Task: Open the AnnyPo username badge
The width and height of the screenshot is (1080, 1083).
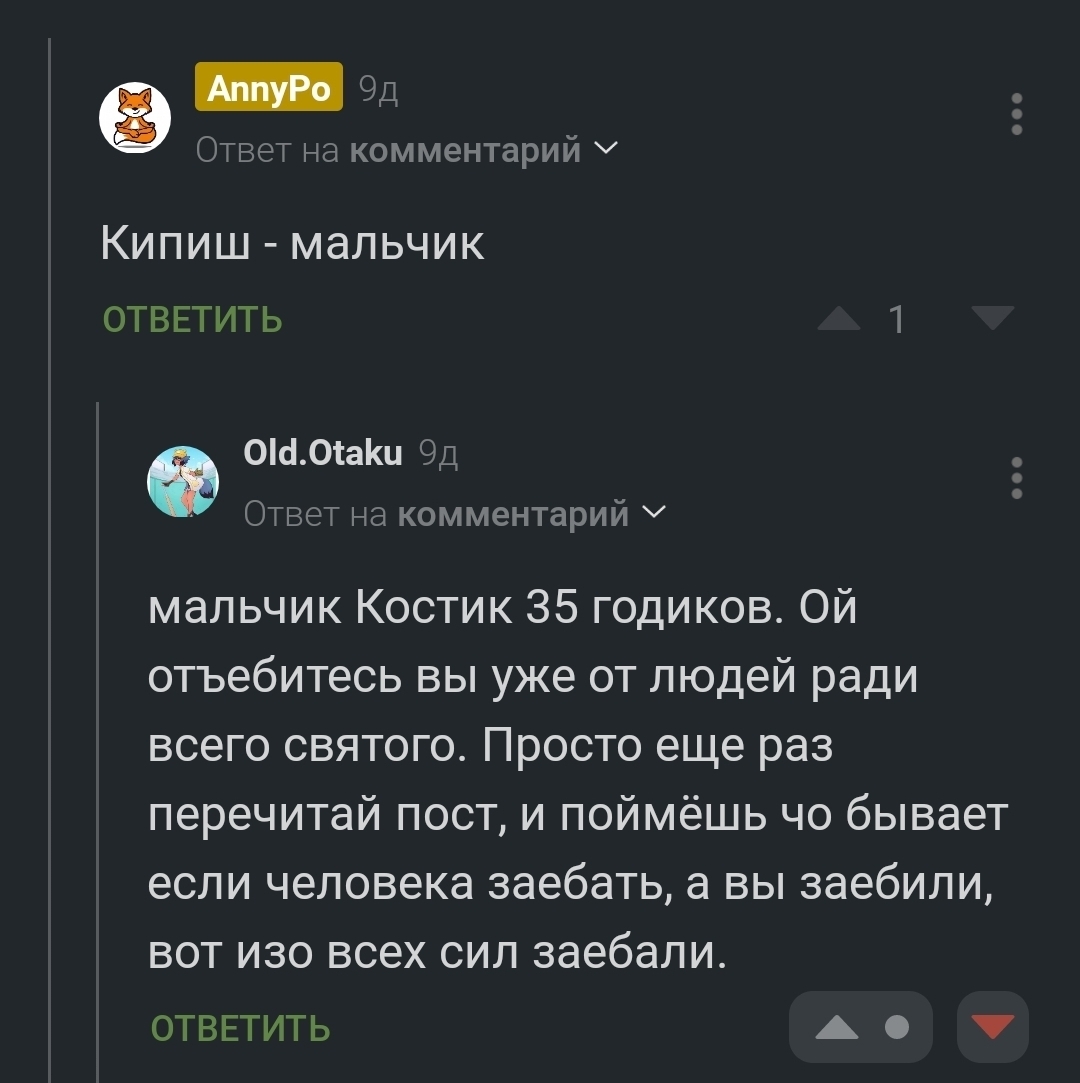Action: (x=269, y=89)
